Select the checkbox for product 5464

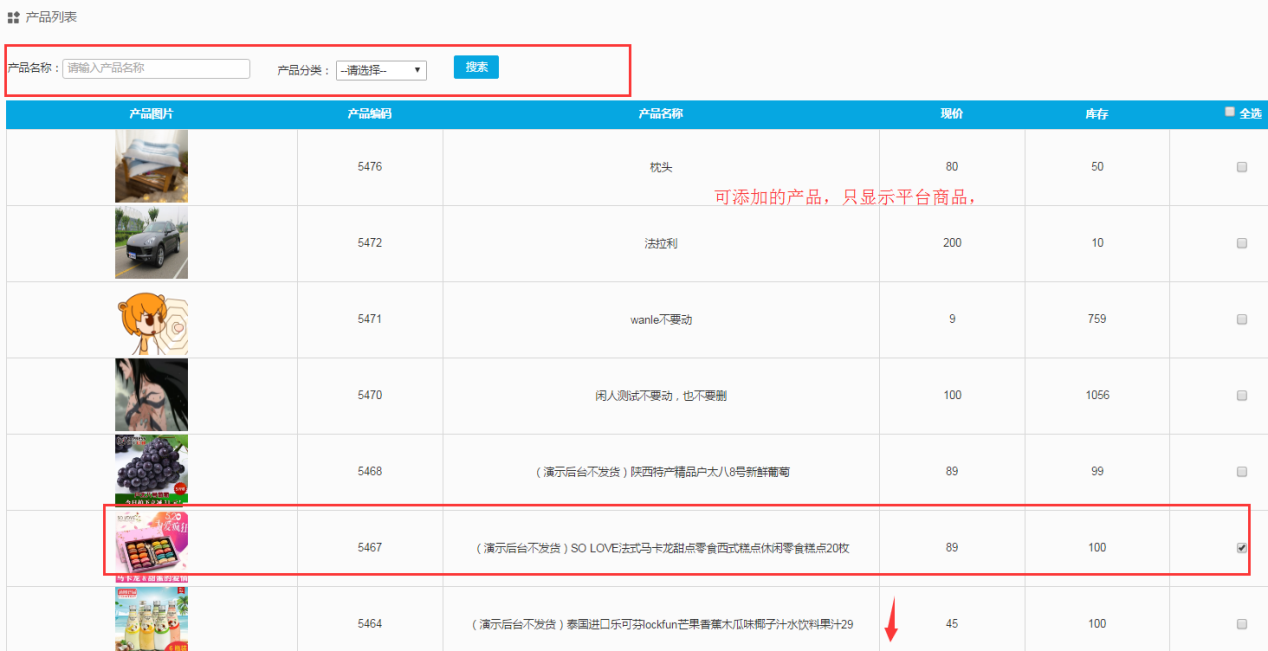coord(1242,624)
